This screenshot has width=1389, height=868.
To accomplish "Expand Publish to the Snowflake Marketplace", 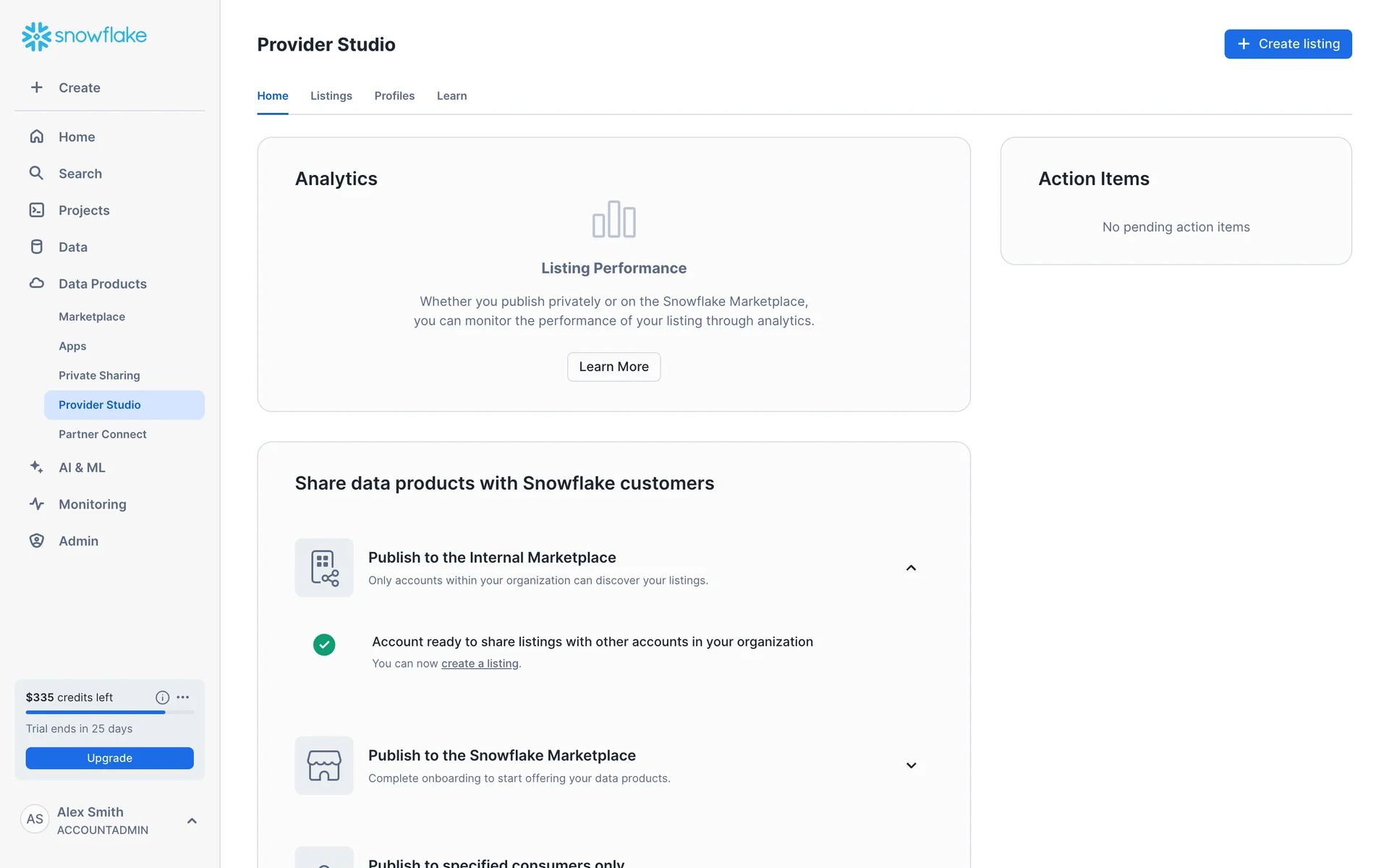I will click(911, 765).
